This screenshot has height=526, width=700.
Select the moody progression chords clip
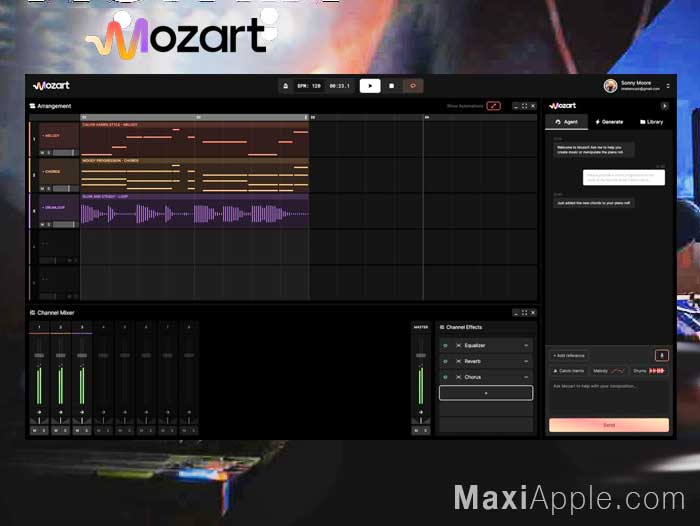click(x=194, y=175)
